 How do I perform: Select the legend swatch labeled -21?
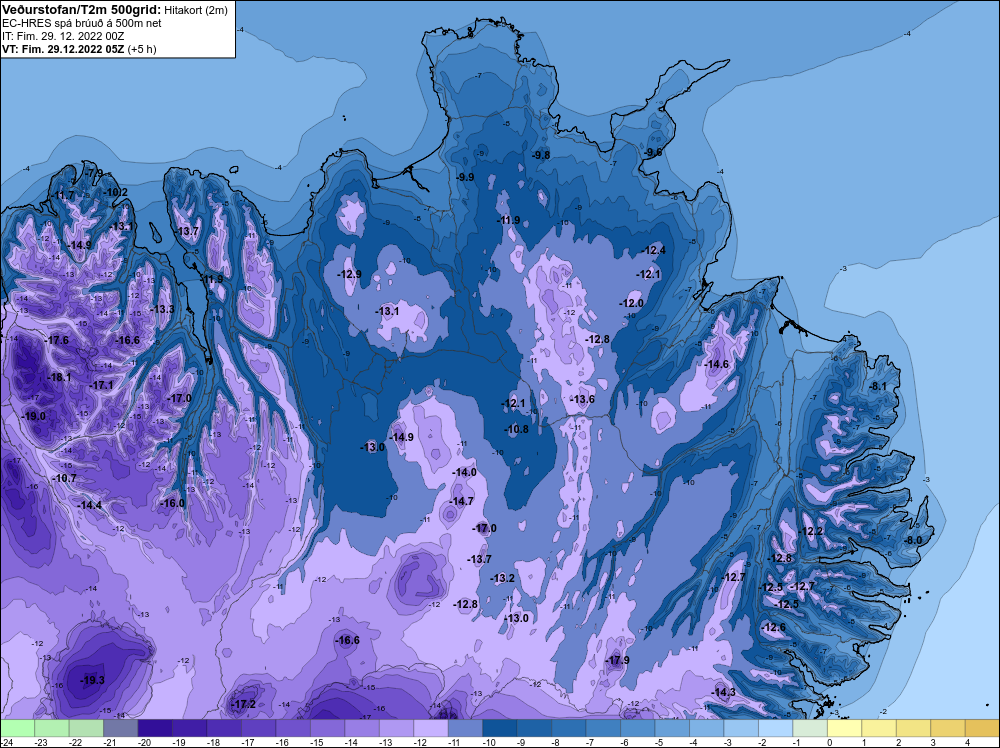click(121, 728)
